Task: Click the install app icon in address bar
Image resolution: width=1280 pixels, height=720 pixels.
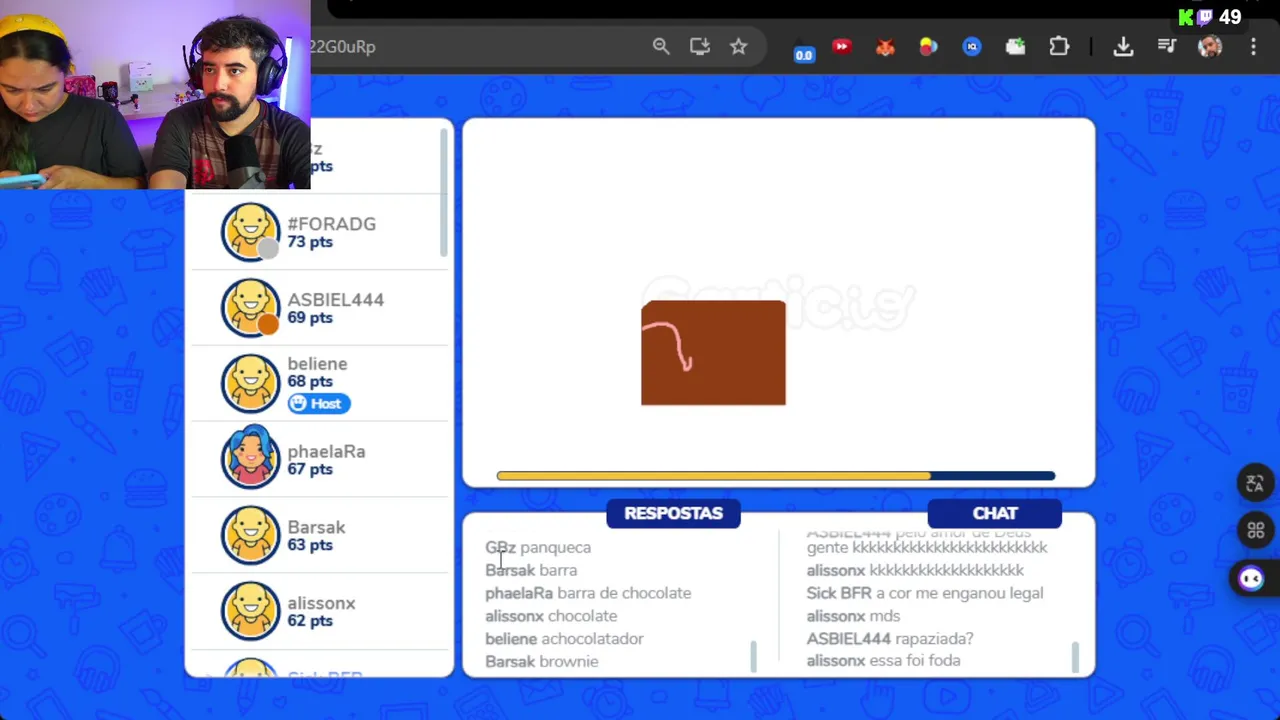Action: point(700,46)
